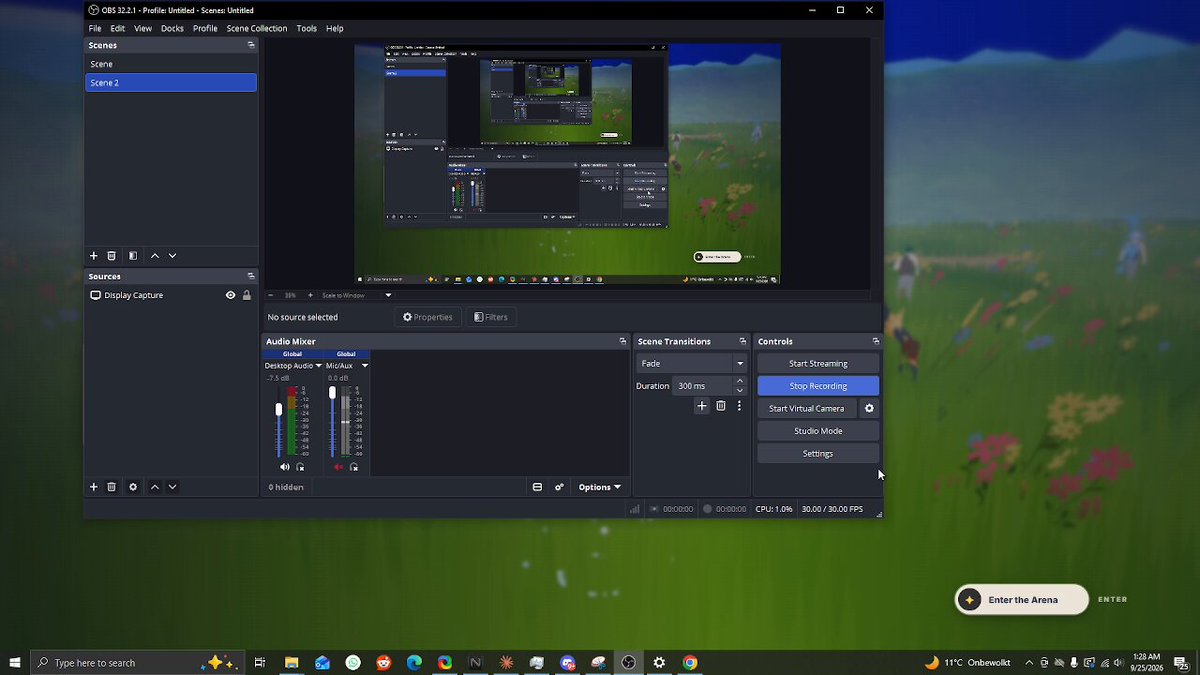Open the File menu
The image size is (1200, 675).
[95, 28]
